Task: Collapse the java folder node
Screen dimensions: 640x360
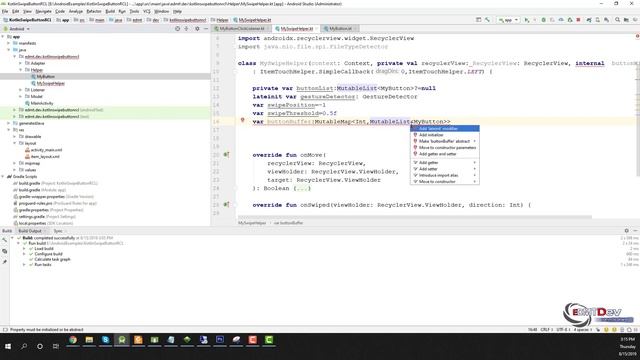Action: (x=9, y=50)
